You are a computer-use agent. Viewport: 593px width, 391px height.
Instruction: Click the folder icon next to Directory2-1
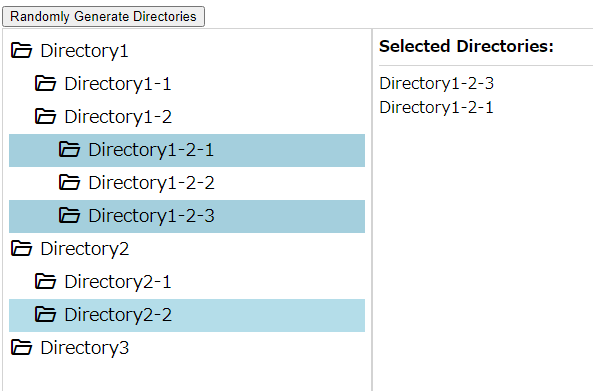(45, 281)
